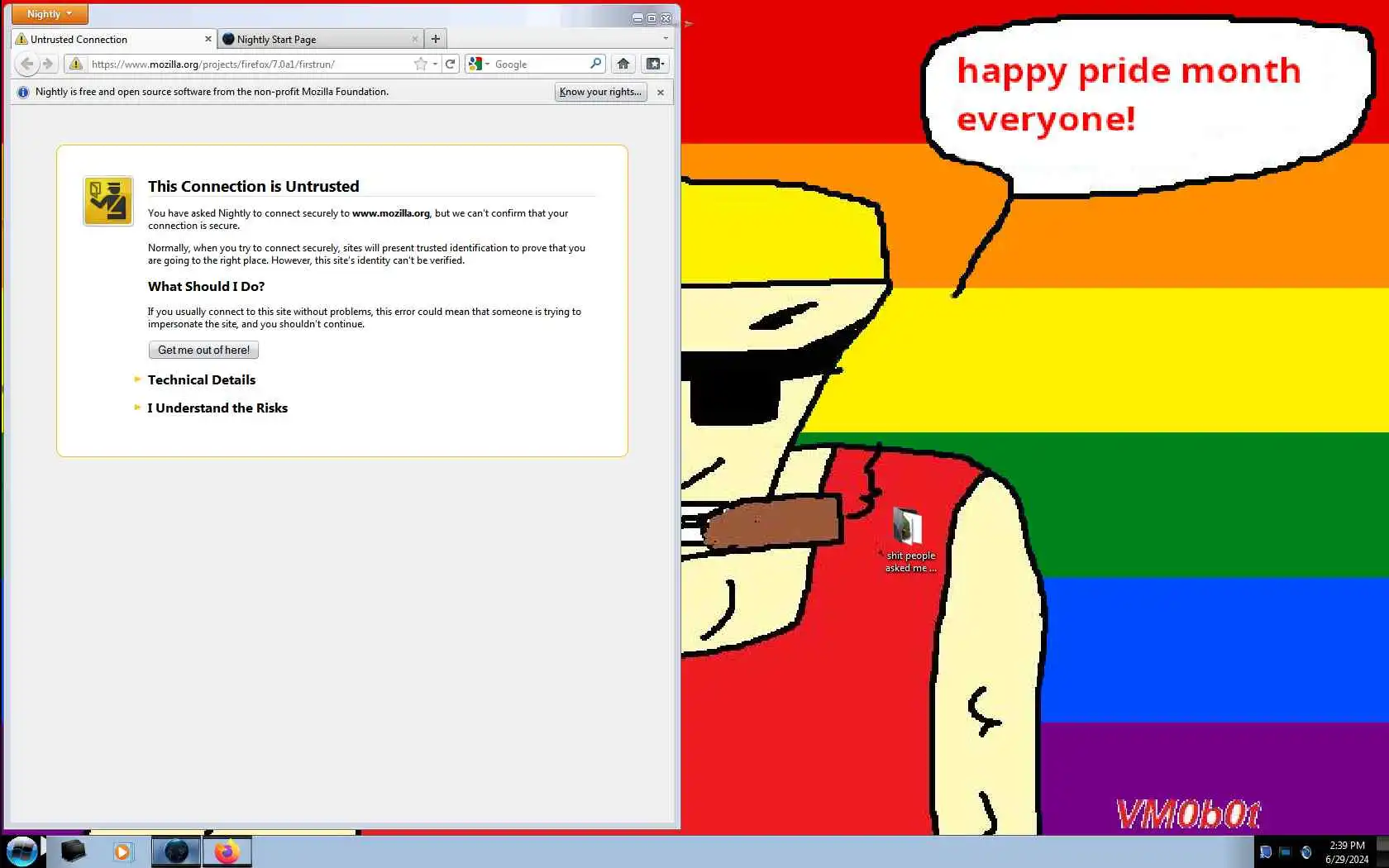Reload the current page
Image resolution: width=1389 pixels, height=868 pixels.
click(x=451, y=64)
